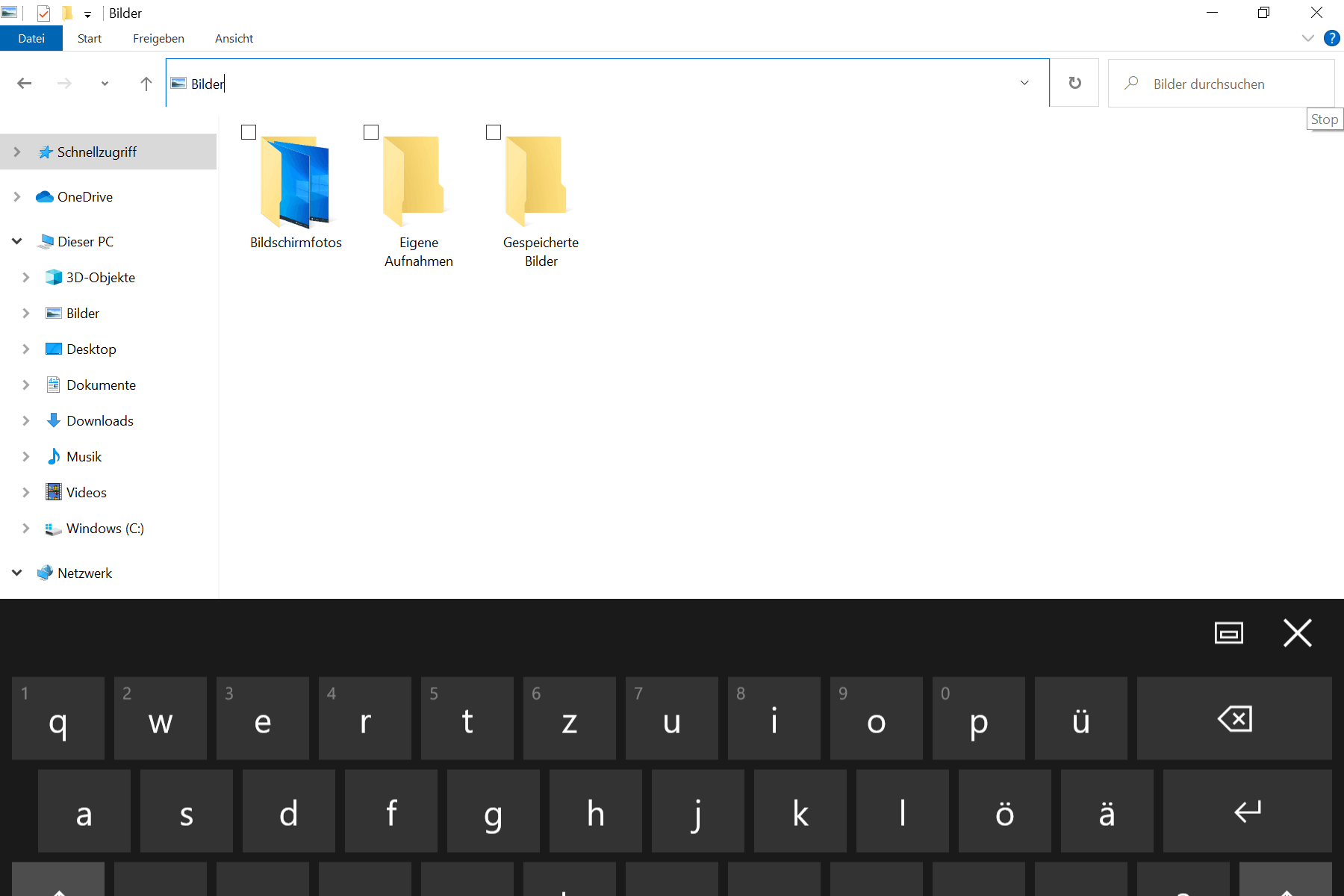Open the Datei menu
The width and height of the screenshot is (1344, 896).
(x=31, y=38)
